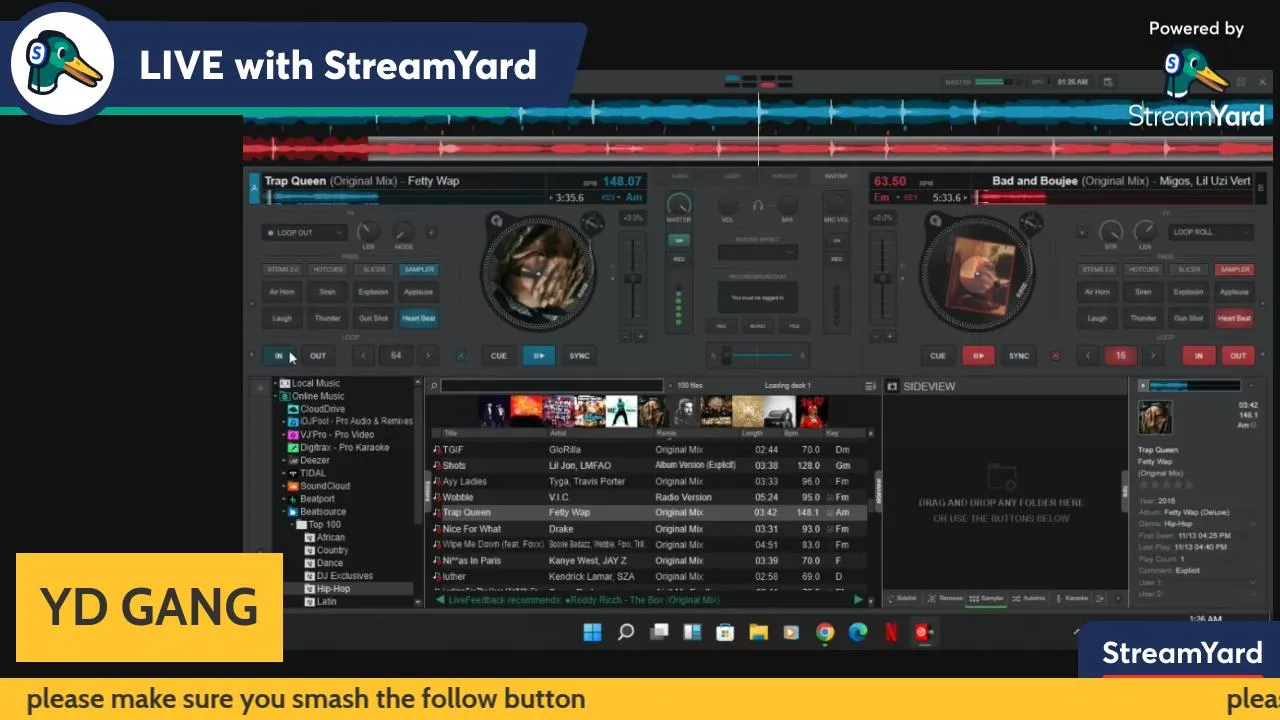Click the CUE button on deck B
The height and width of the screenshot is (720, 1280).
pos(938,355)
